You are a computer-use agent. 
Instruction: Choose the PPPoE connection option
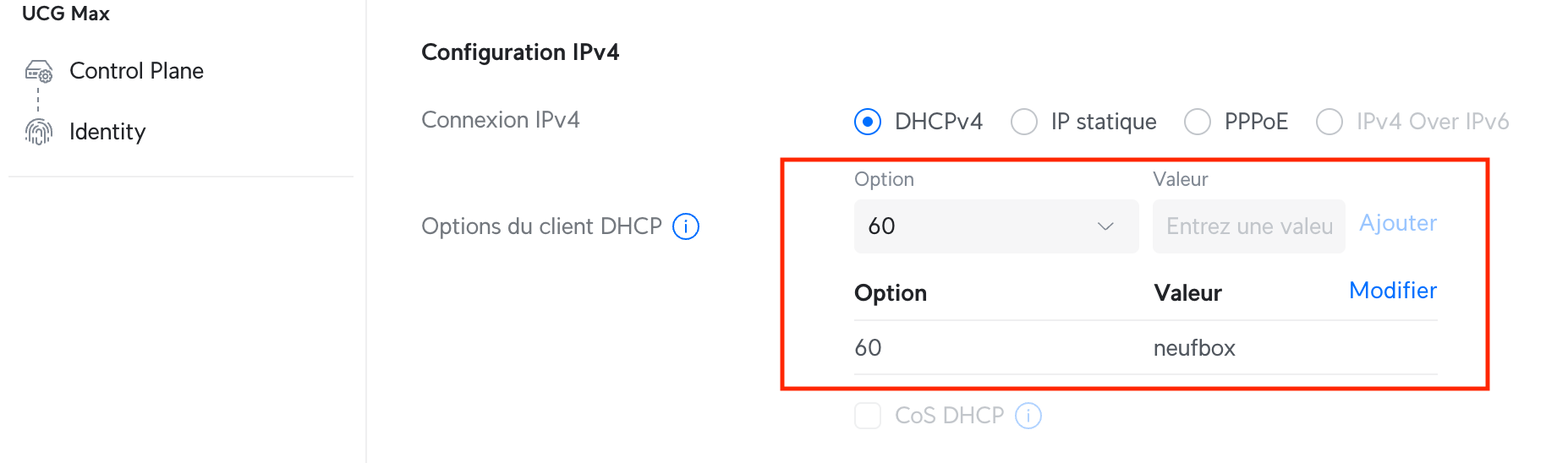[1198, 122]
